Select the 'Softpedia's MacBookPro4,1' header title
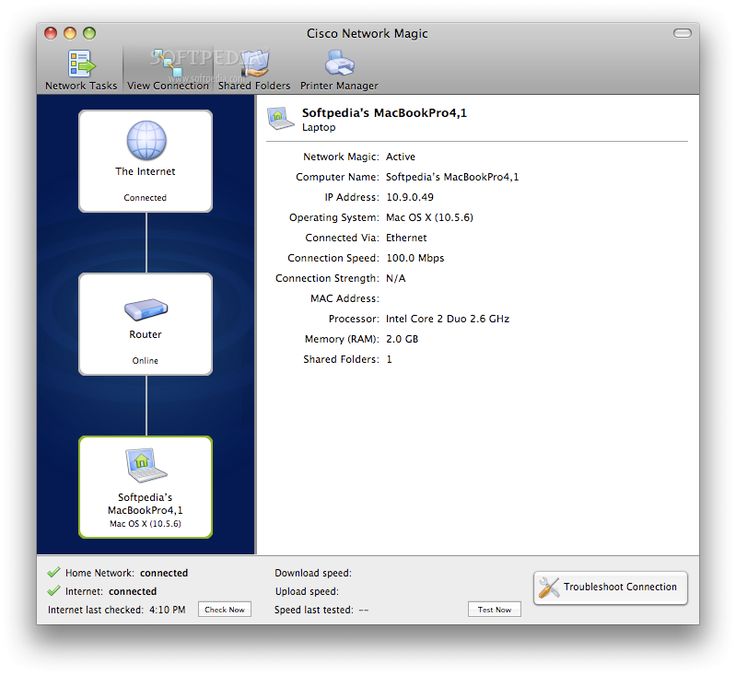This screenshot has height=675, width=736. point(384,113)
